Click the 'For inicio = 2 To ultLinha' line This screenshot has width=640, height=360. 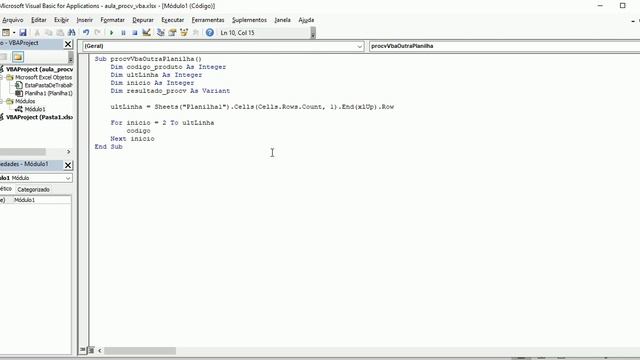[x=162, y=123]
